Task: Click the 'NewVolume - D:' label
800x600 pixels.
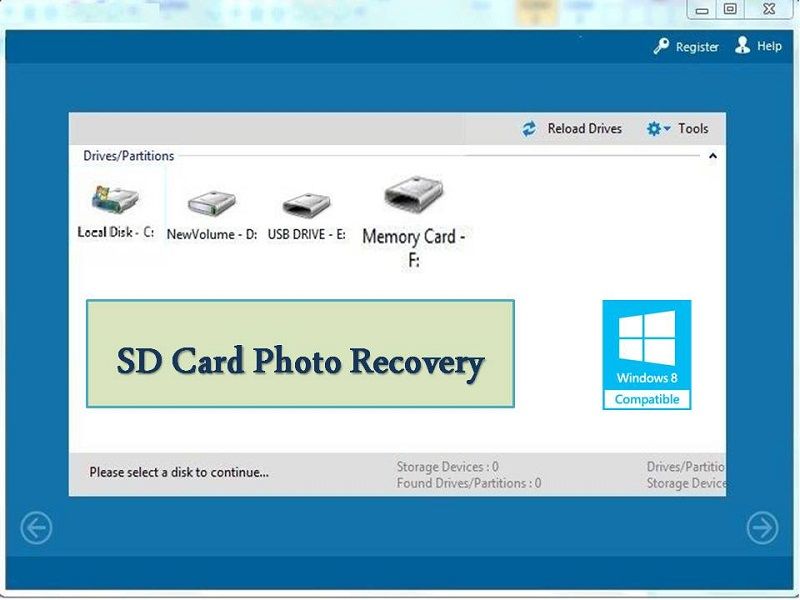Action: [212, 235]
